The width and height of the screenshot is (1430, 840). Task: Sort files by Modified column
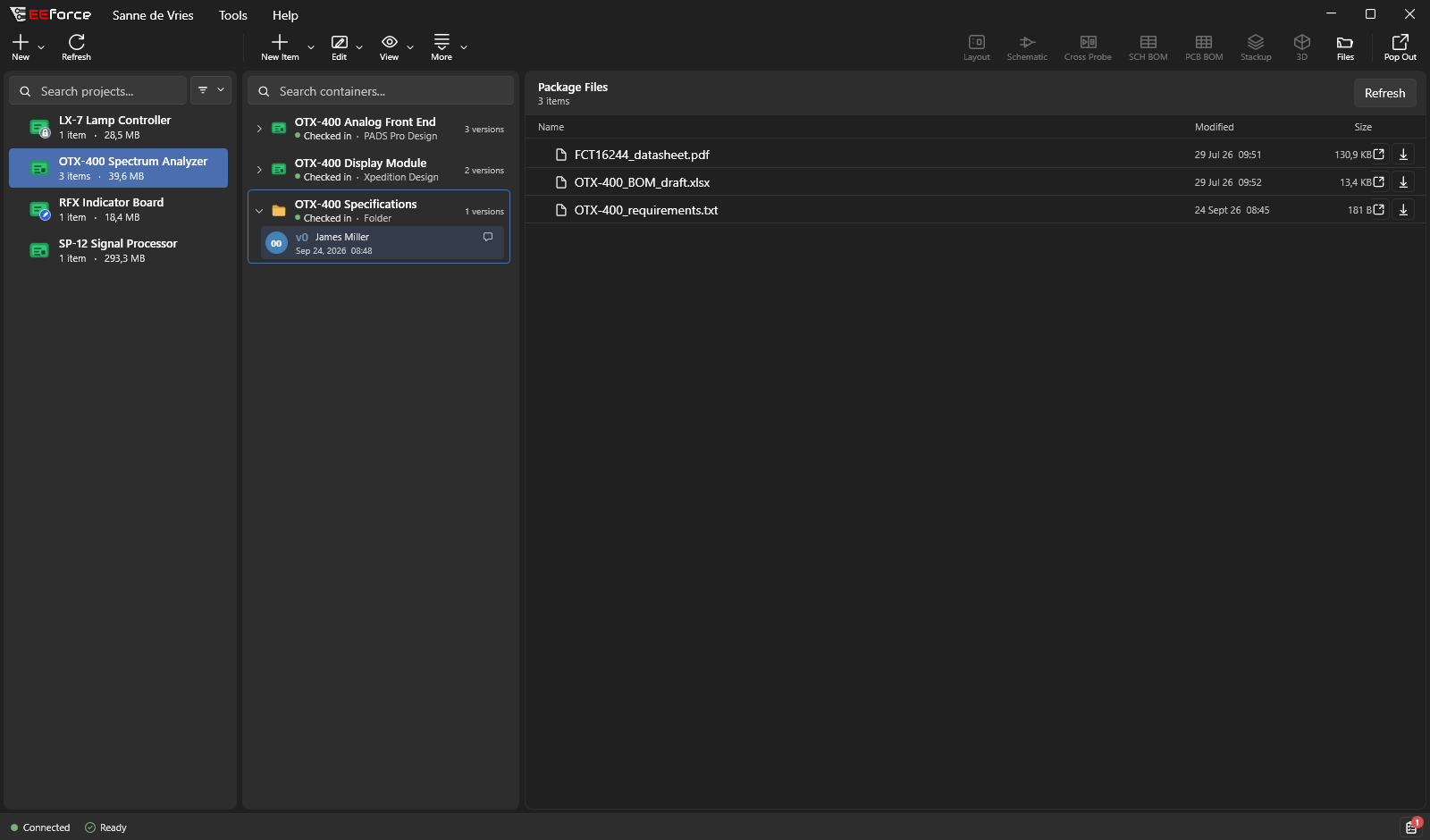(1214, 127)
